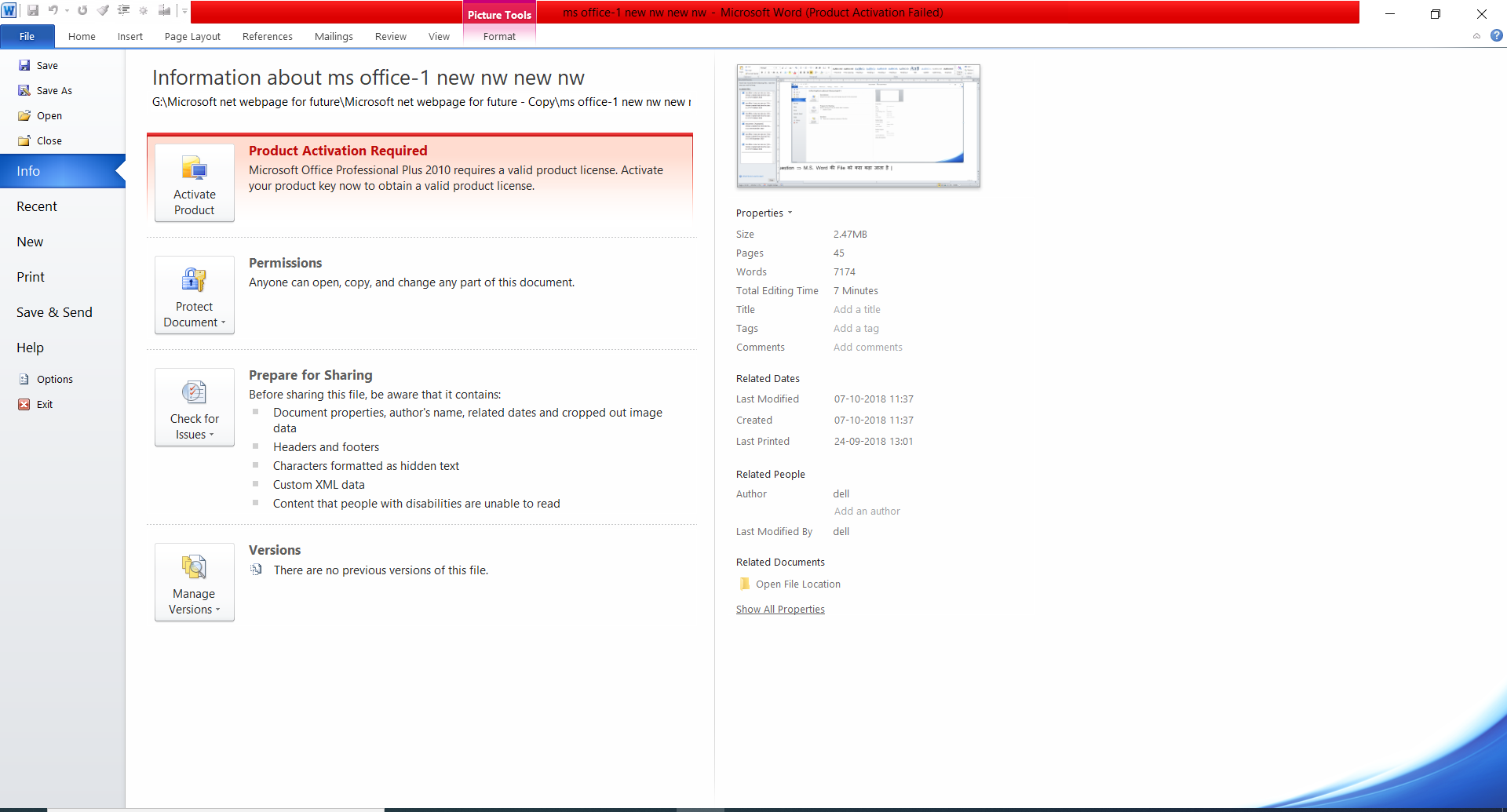This screenshot has width=1507, height=812.
Task: Open file location via the folder icon
Action: coord(744,584)
